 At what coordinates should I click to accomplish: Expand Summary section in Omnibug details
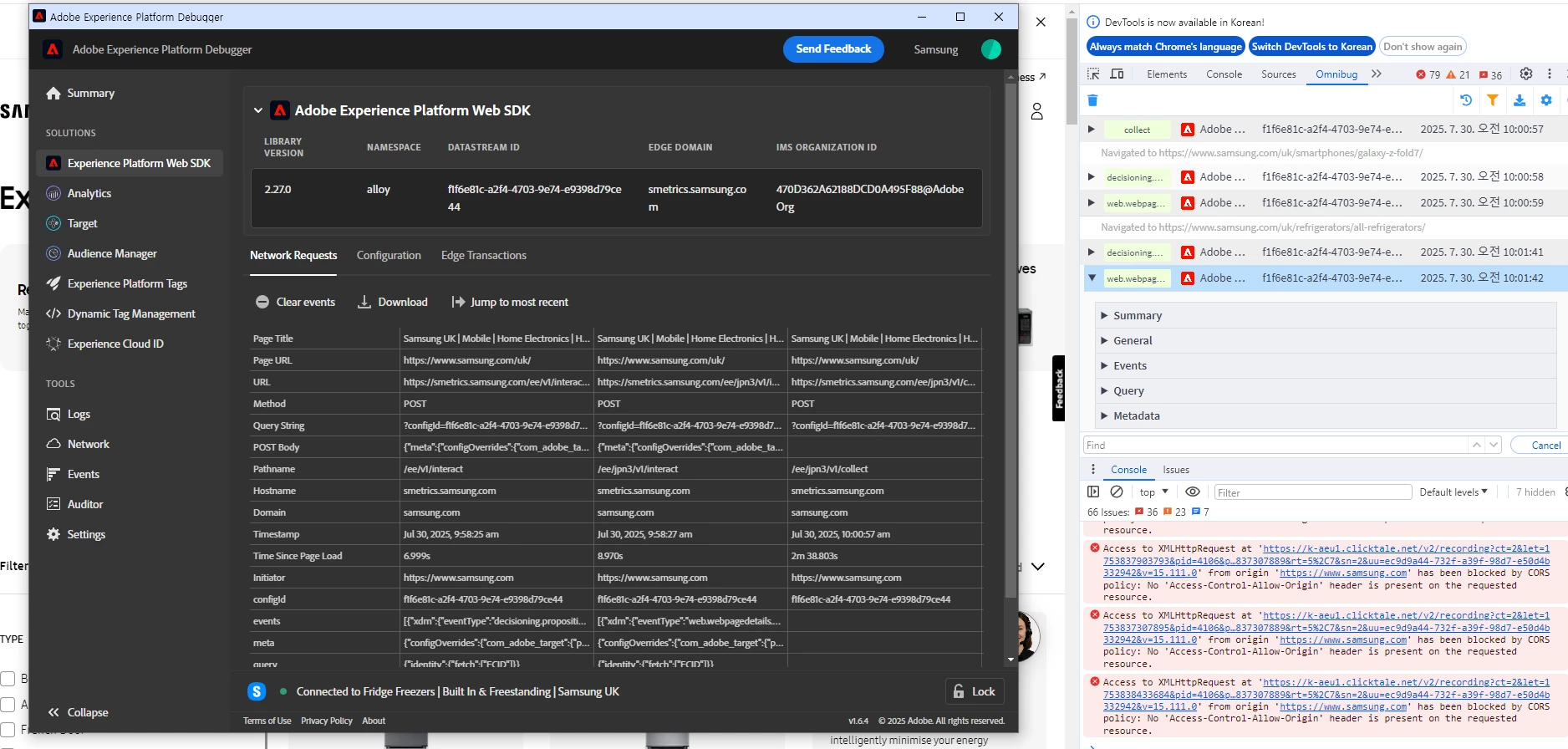coord(1326,315)
